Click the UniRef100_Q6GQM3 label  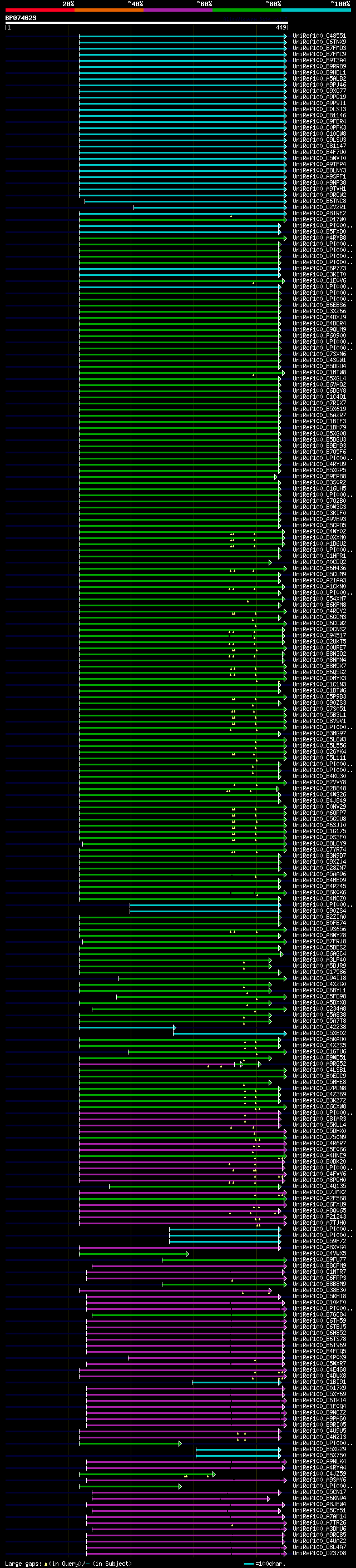(x=319, y=617)
